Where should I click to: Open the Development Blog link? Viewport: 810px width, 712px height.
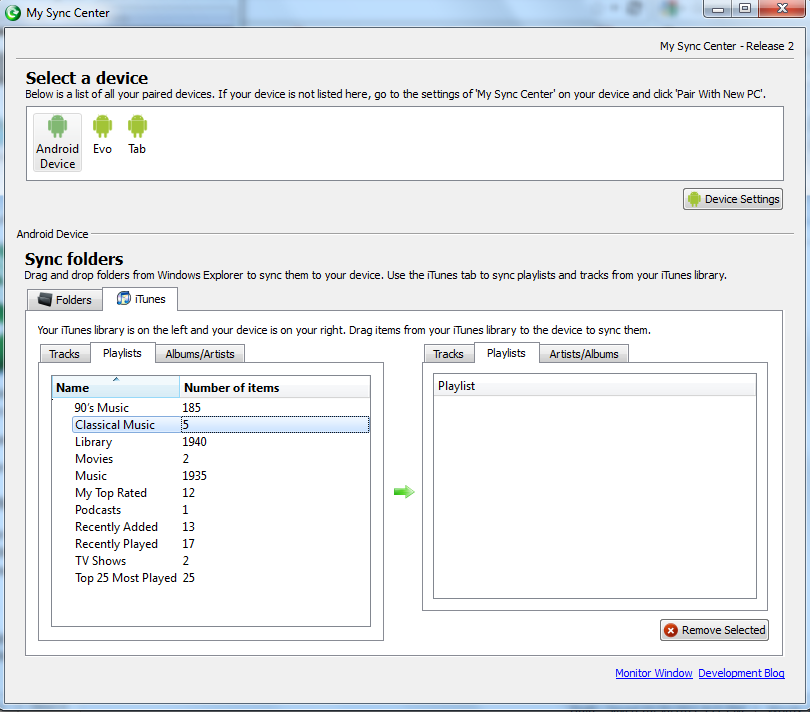point(741,673)
